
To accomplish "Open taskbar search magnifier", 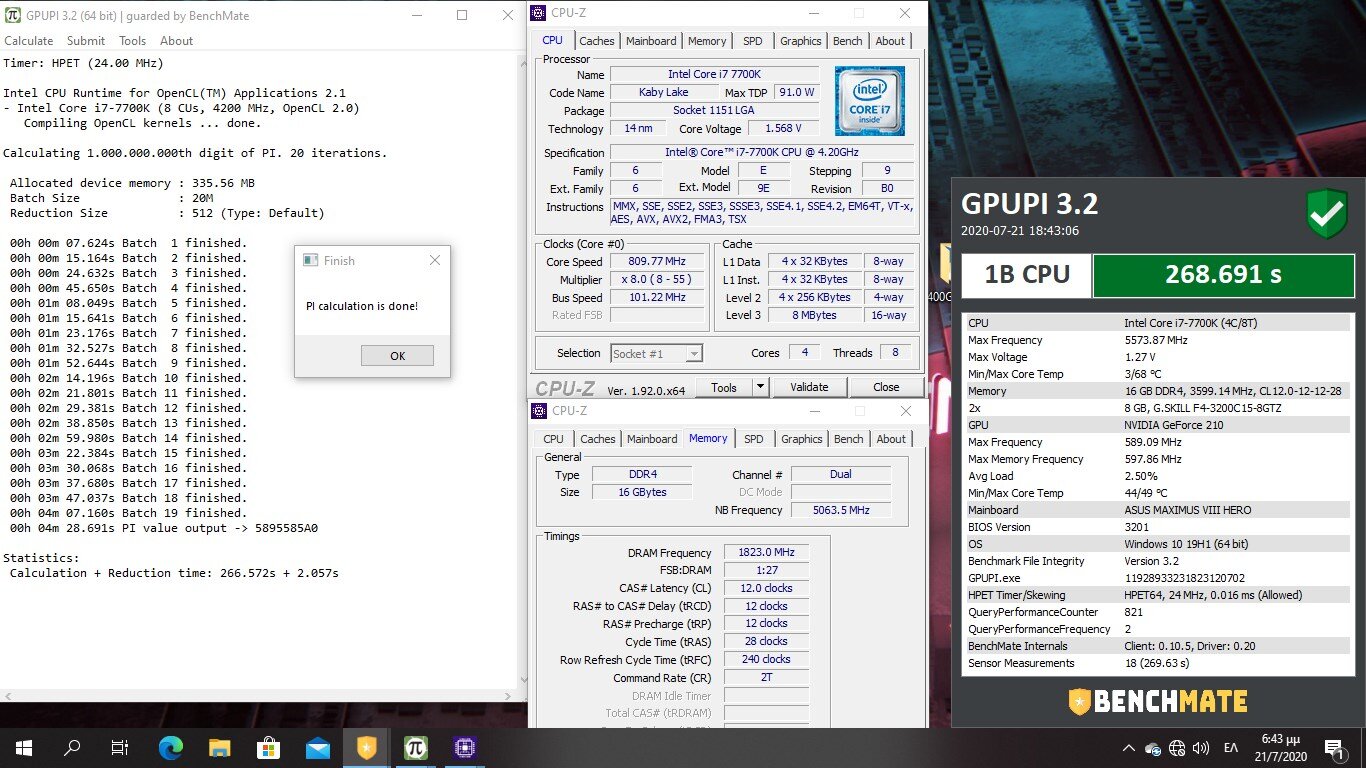I will pyautogui.click(x=72, y=748).
